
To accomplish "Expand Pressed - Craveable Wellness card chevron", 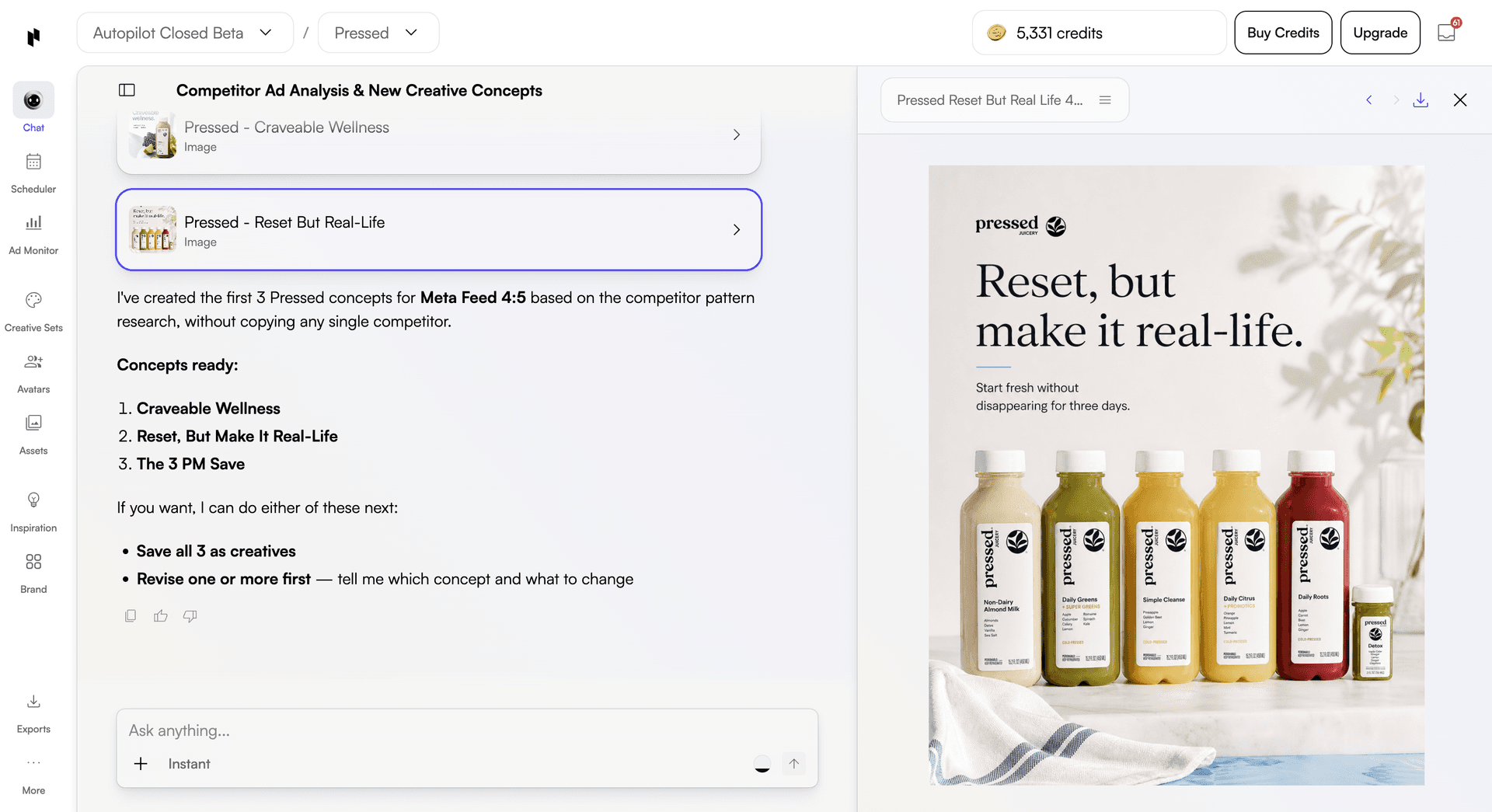I will [x=737, y=134].
